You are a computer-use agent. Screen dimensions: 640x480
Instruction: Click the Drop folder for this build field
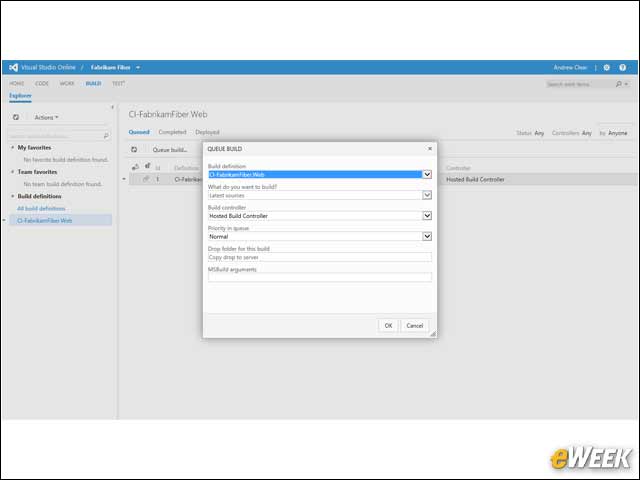[320, 257]
